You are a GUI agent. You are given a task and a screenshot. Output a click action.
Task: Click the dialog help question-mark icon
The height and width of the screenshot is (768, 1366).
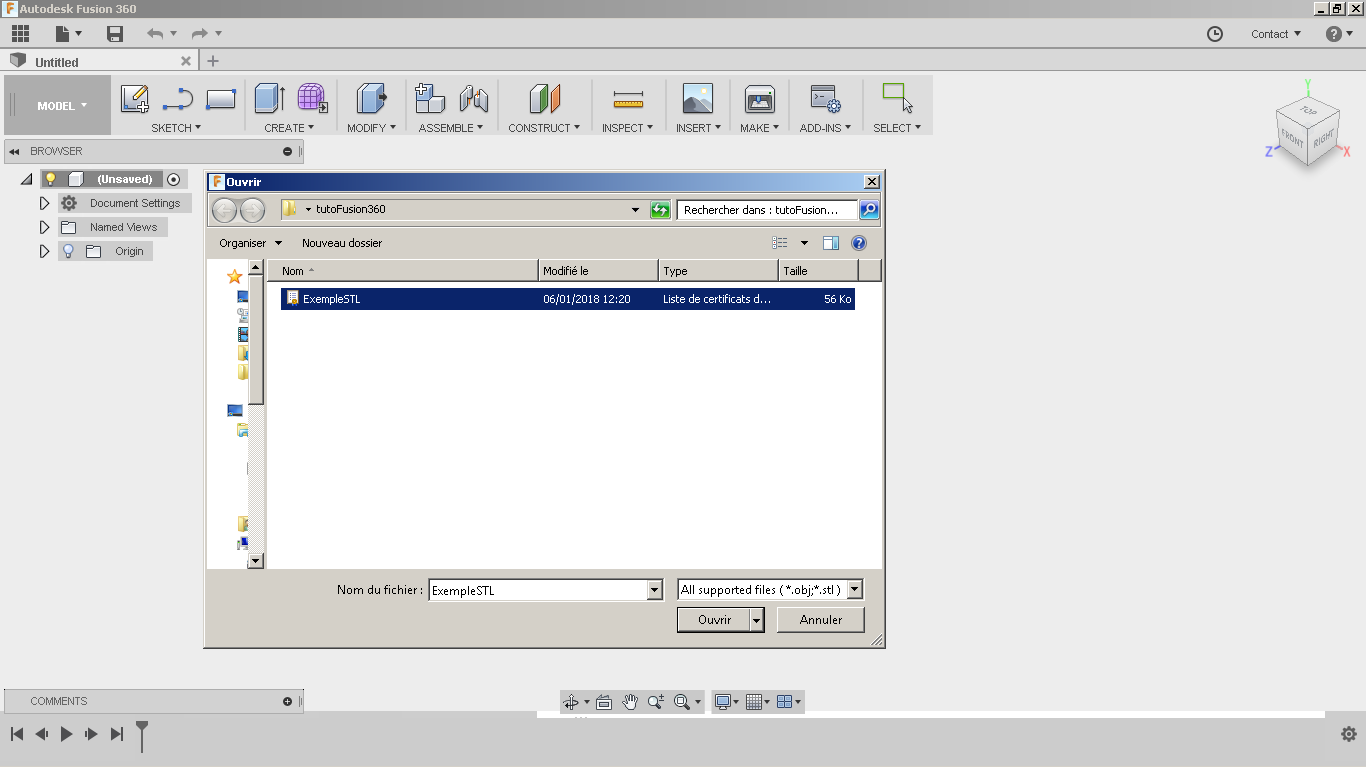click(859, 243)
